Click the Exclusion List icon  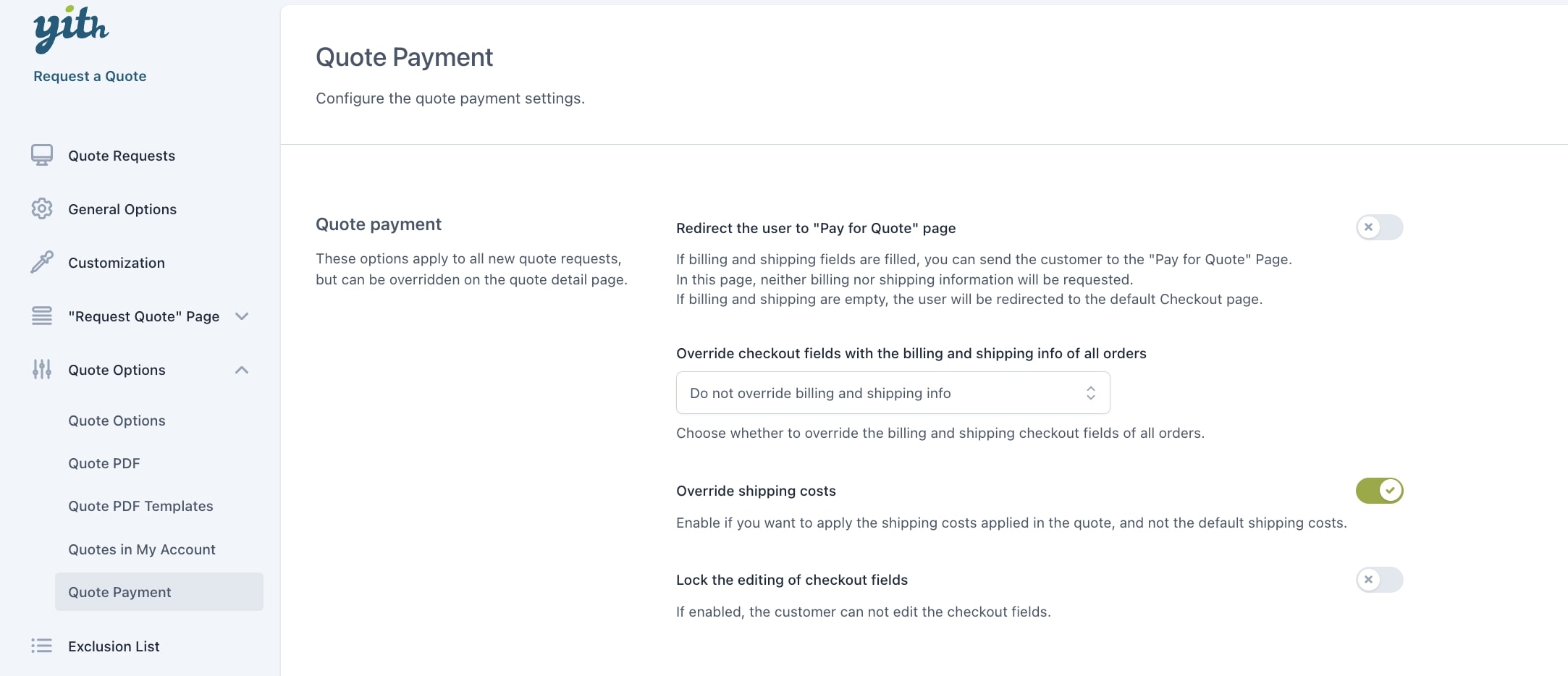42,646
